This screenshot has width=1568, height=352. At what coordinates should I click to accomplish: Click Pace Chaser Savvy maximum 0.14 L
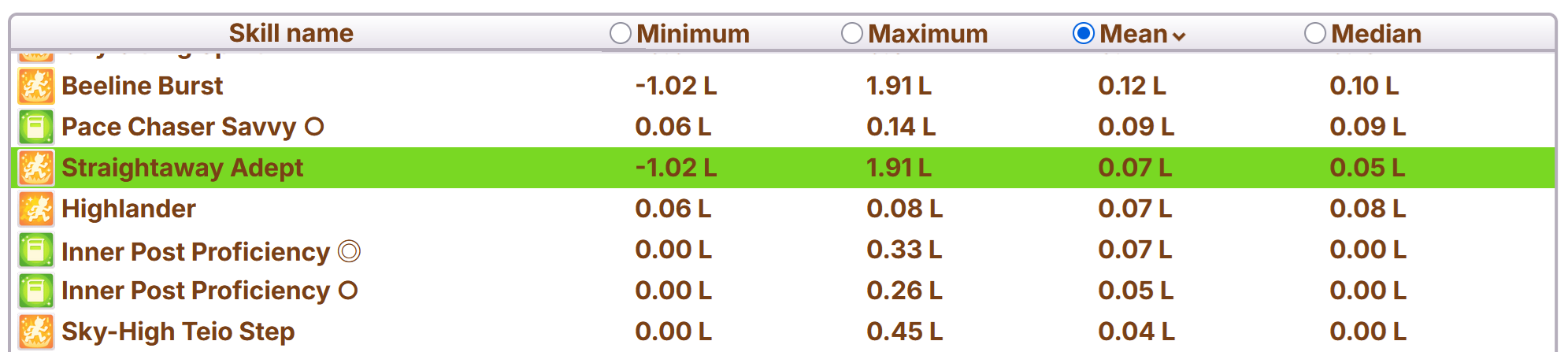(x=901, y=127)
